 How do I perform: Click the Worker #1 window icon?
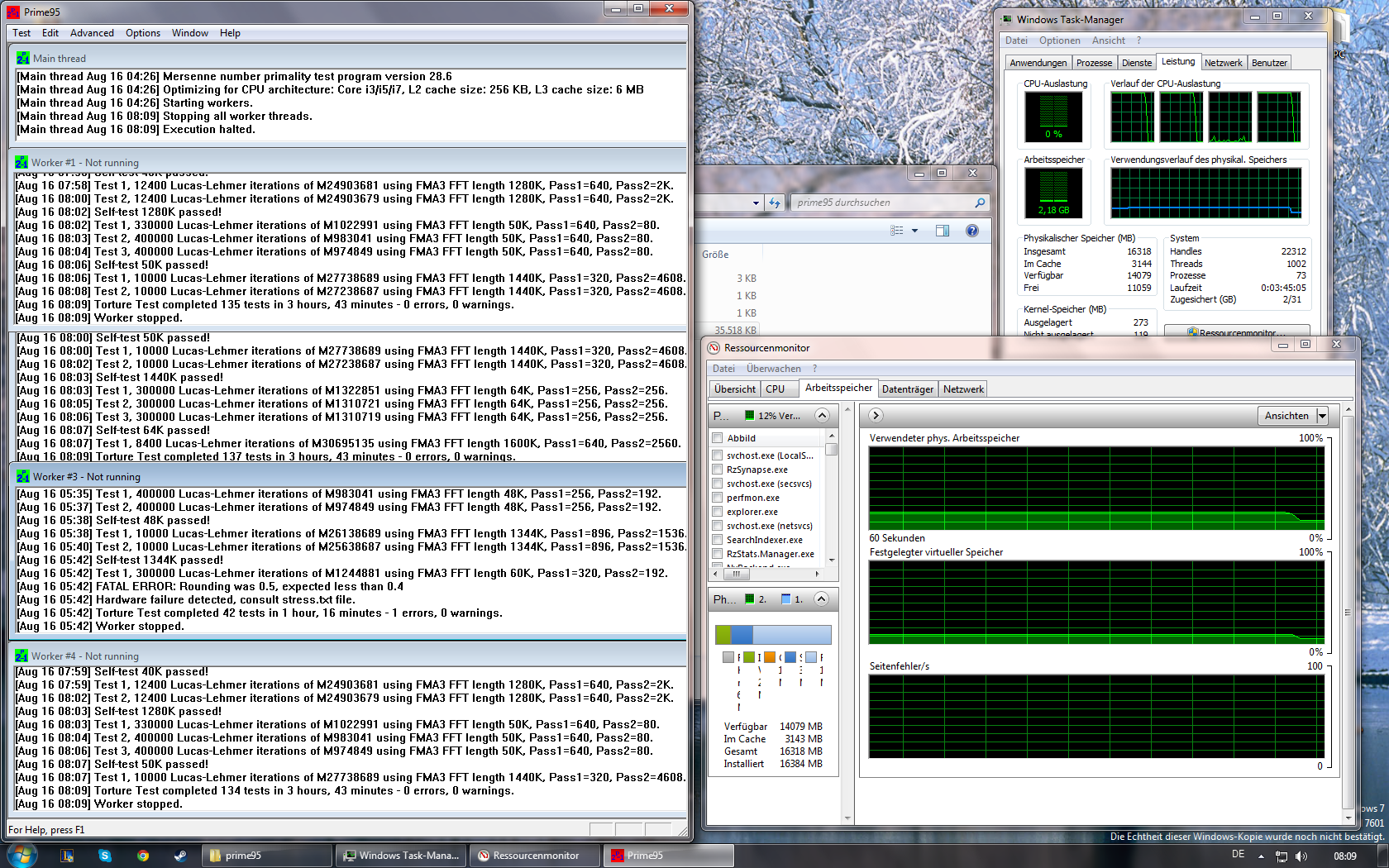coord(21,162)
